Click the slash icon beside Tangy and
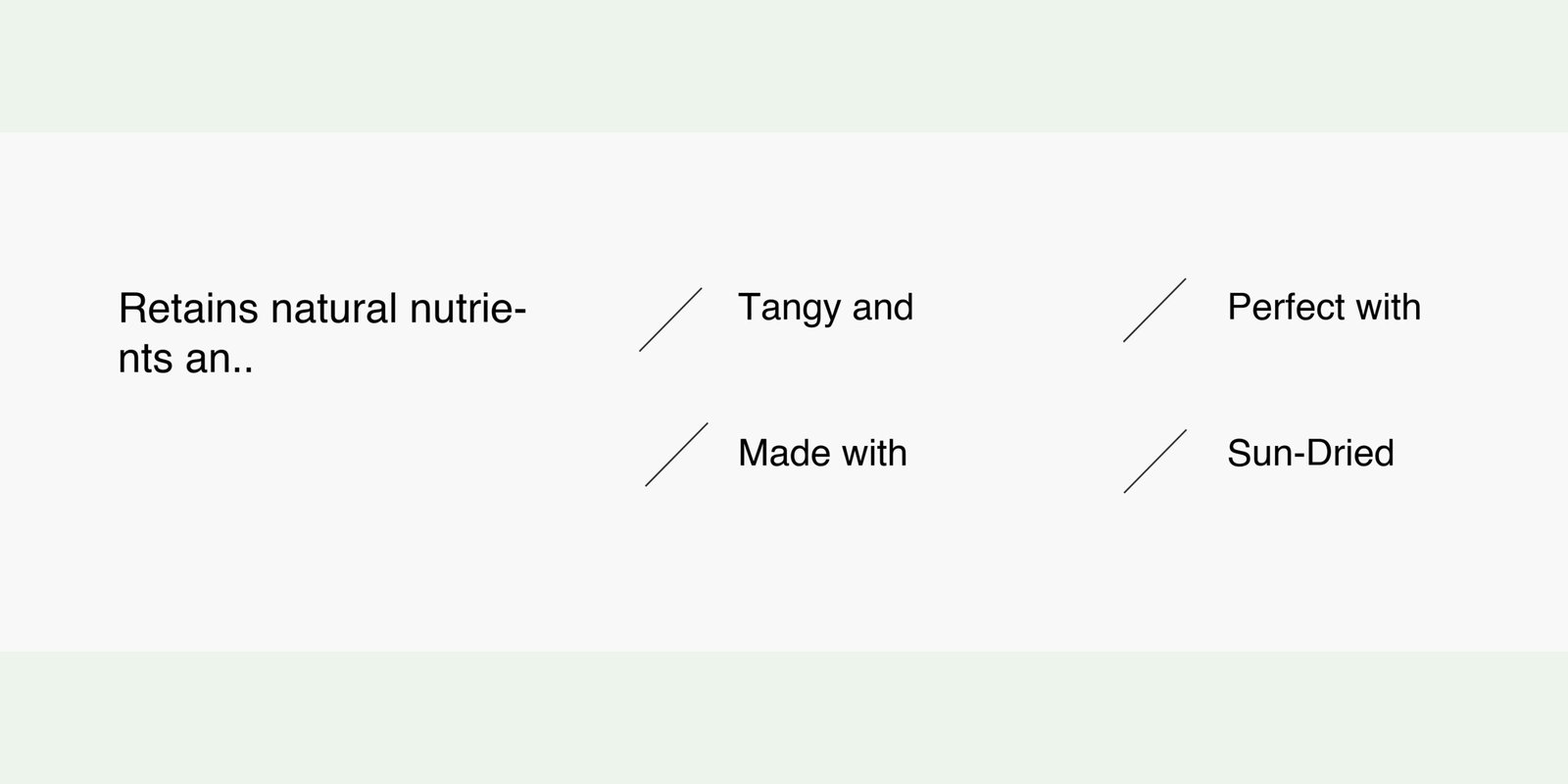The height and width of the screenshot is (784, 1568). (671, 319)
